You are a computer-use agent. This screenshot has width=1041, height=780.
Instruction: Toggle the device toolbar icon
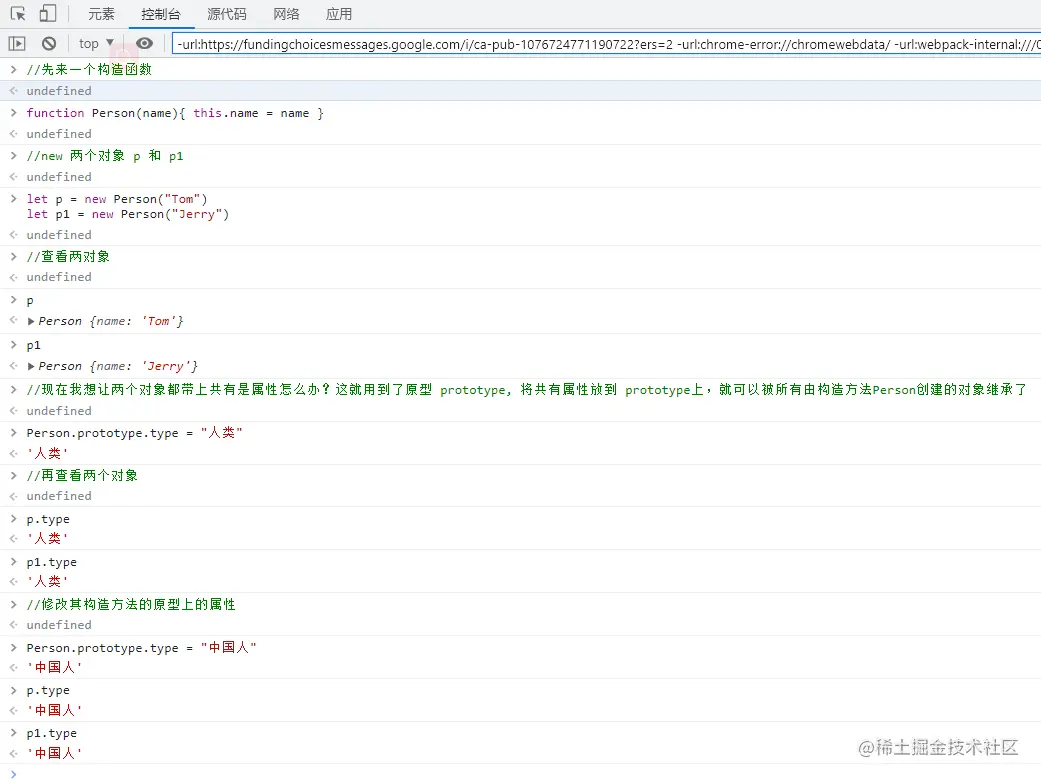(48, 14)
